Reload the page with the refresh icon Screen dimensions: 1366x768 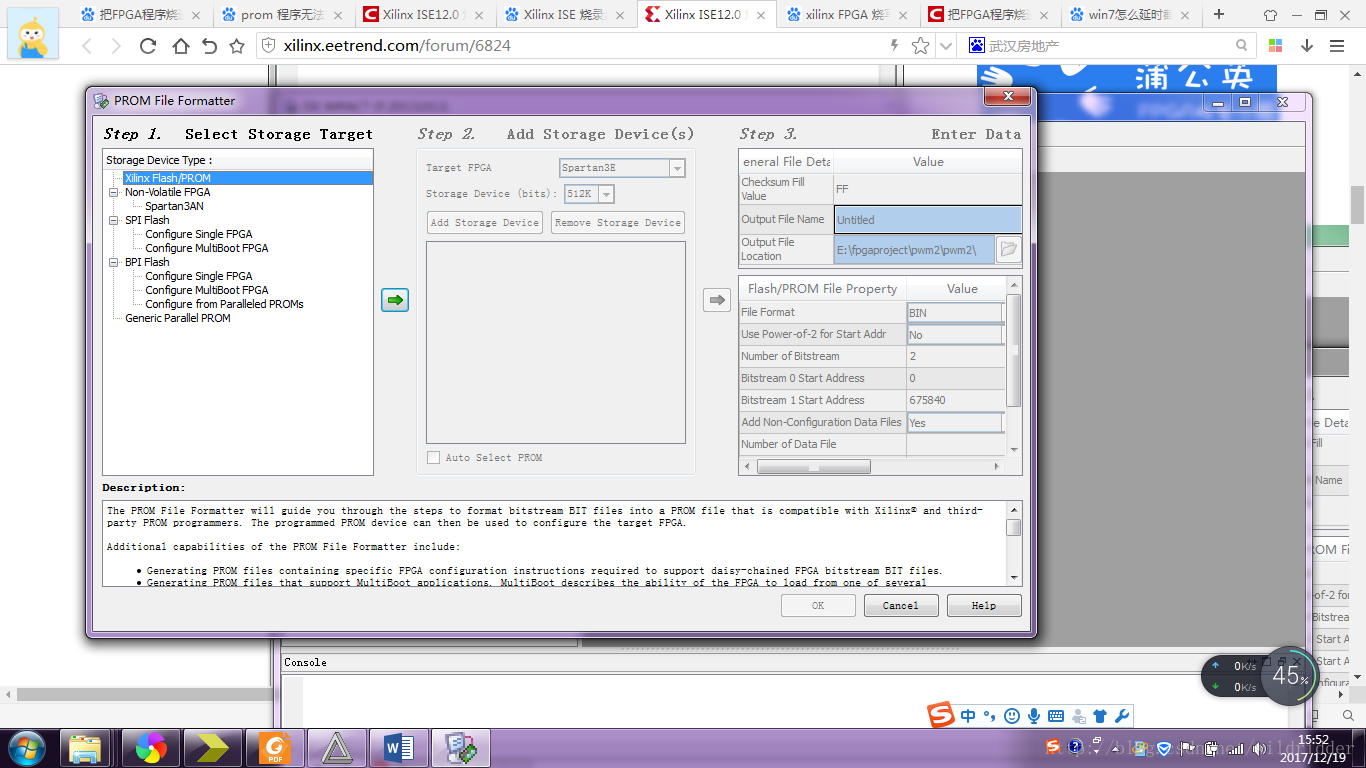pyautogui.click(x=148, y=46)
